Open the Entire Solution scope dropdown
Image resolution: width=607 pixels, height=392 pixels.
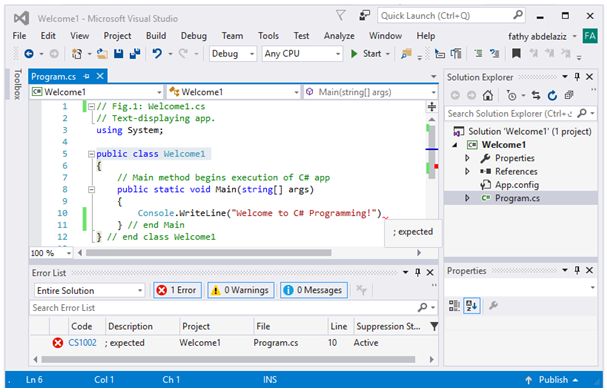pyautogui.click(x=89, y=290)
